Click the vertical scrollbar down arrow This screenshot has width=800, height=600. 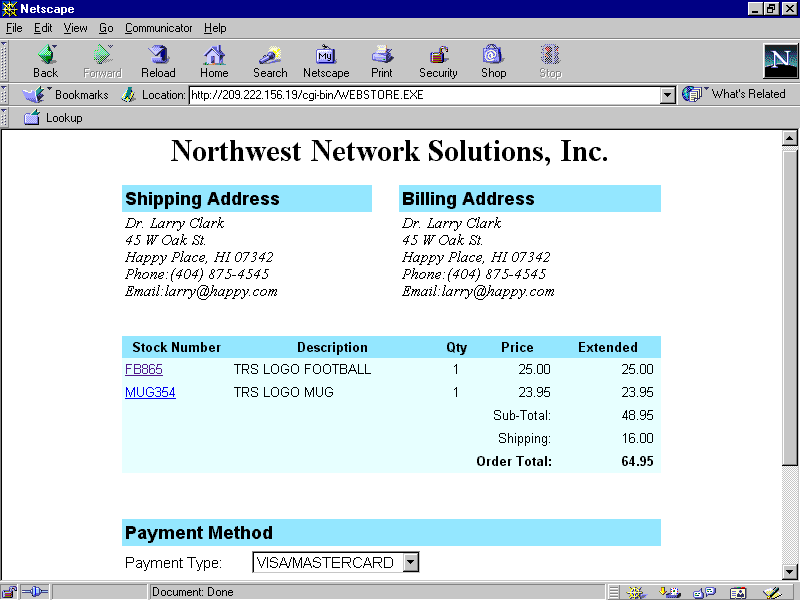(790, 571)
